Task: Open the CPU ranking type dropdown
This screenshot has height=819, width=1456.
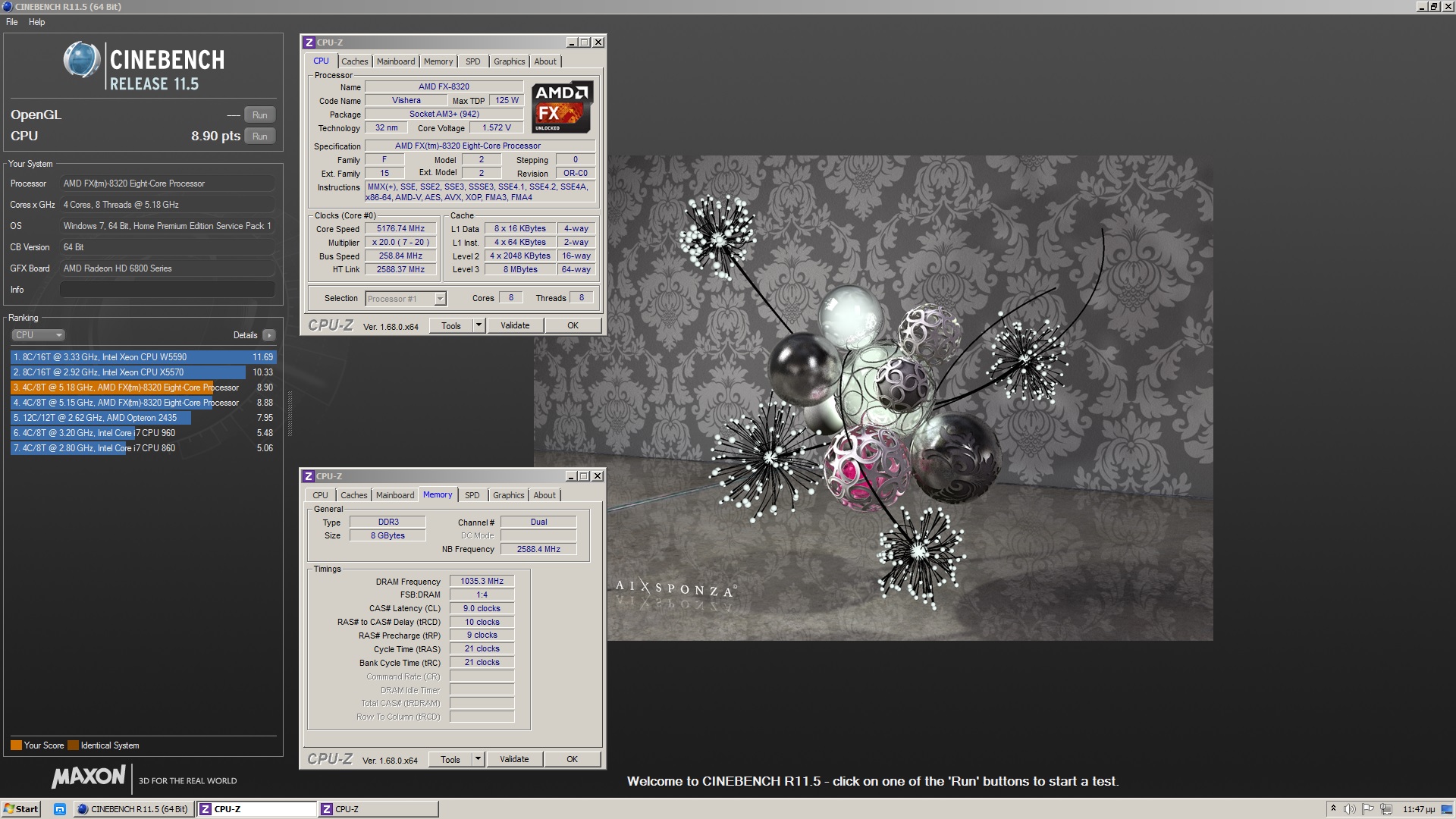Action: pyautogui.click(x=38, y=335)
